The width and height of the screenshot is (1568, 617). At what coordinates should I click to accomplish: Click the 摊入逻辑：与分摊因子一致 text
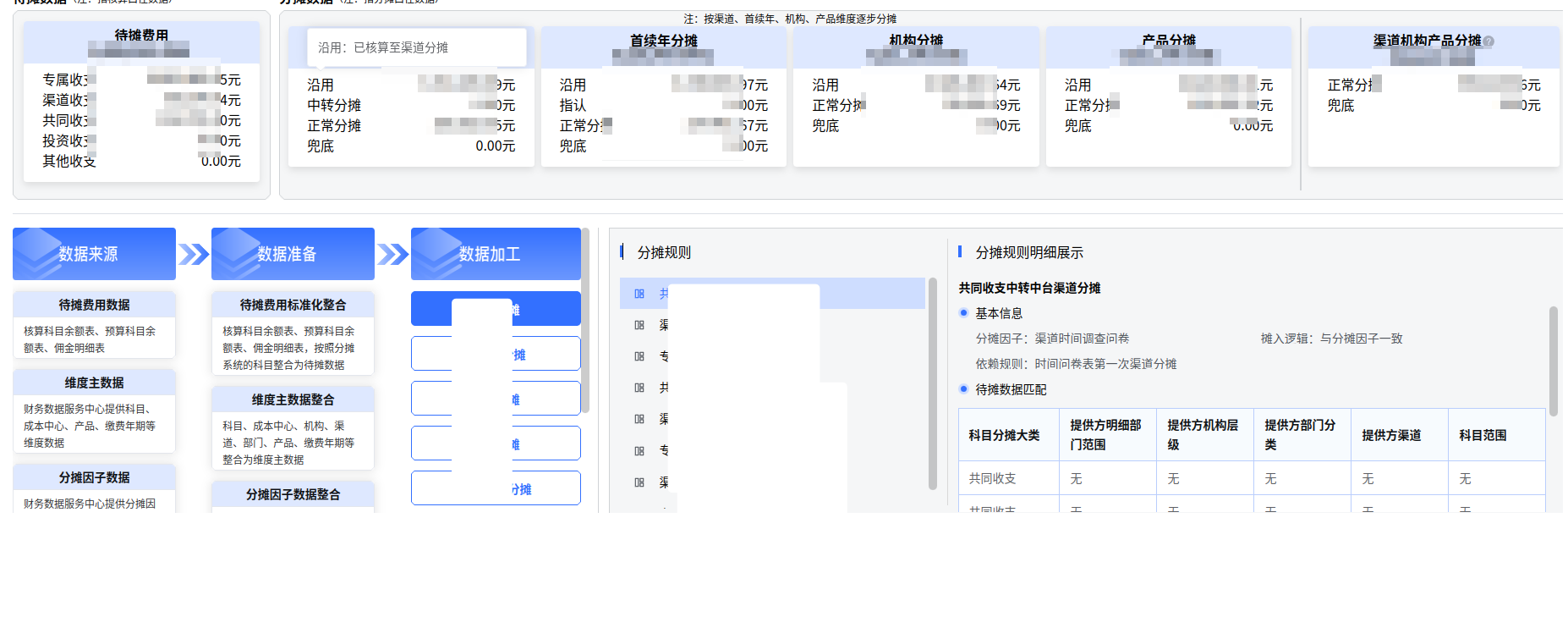click(x=1331, y=339)
